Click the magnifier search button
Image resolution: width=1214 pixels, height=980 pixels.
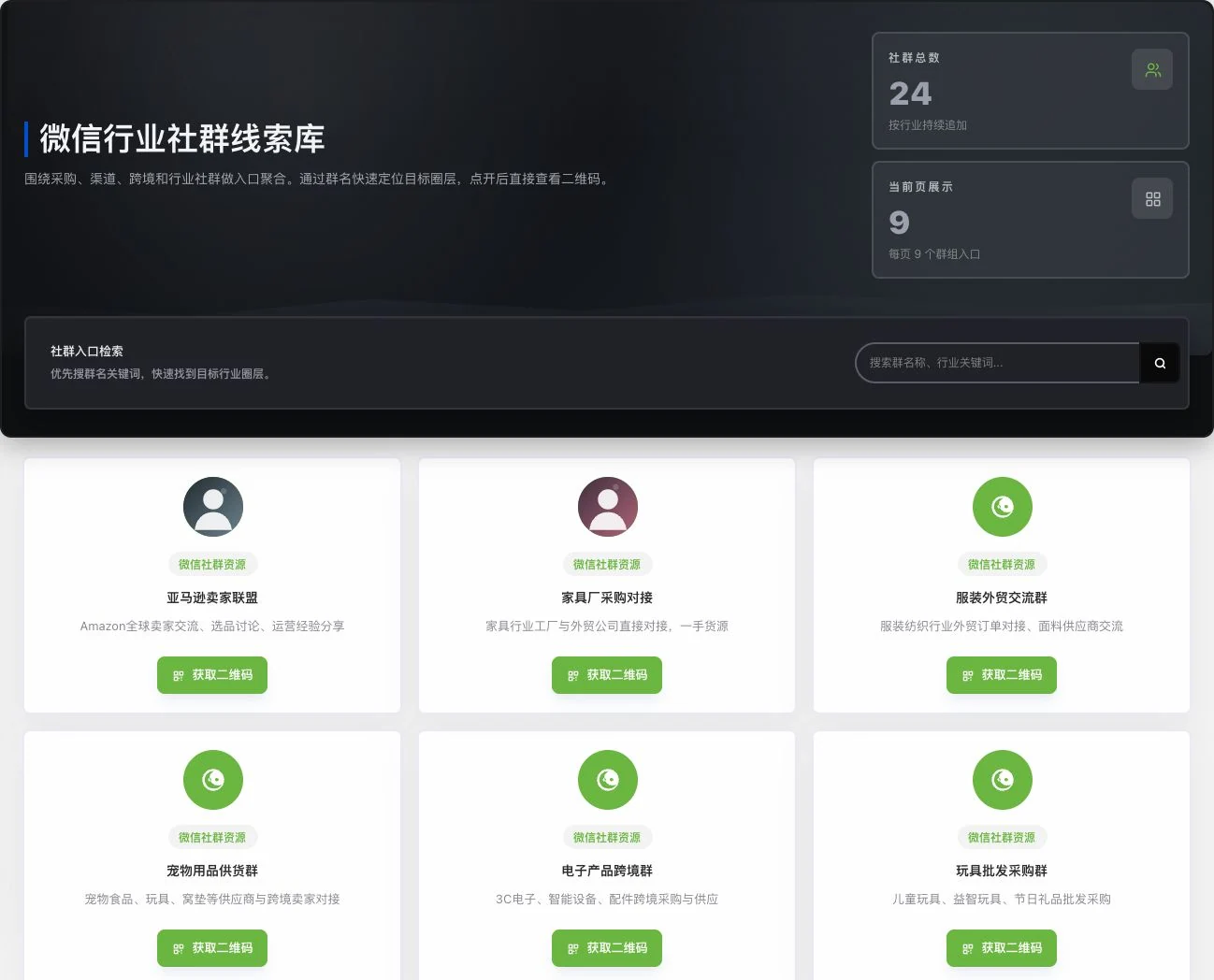tap(1160, 363)
